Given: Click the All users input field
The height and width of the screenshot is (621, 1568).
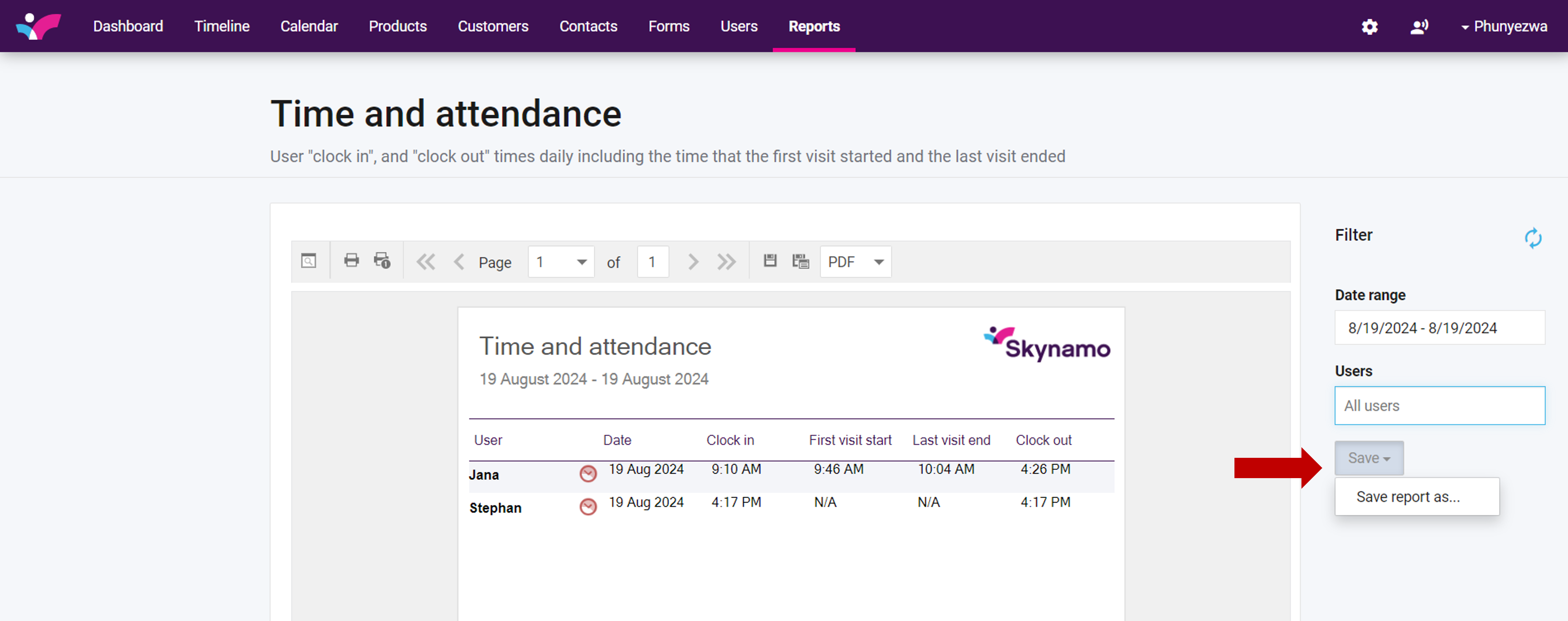Looking at the screenshot, I should pyautogui.click(x=1439, y=405).
